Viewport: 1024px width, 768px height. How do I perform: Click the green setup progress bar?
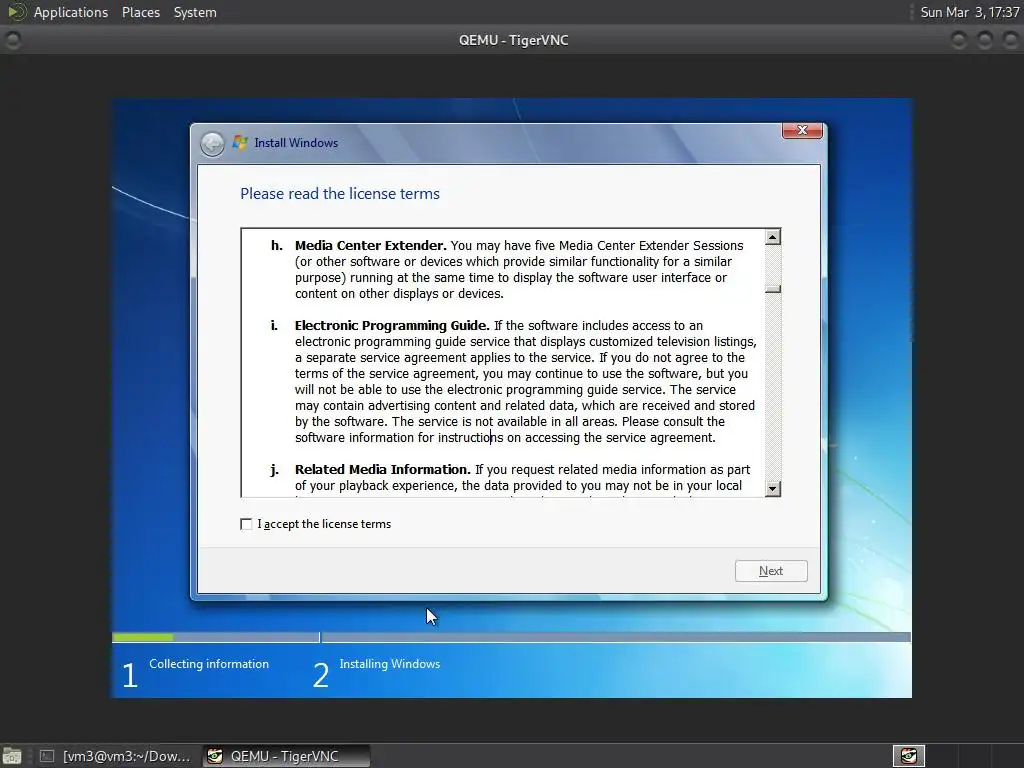pyautogui.click(x=143, y=637)
